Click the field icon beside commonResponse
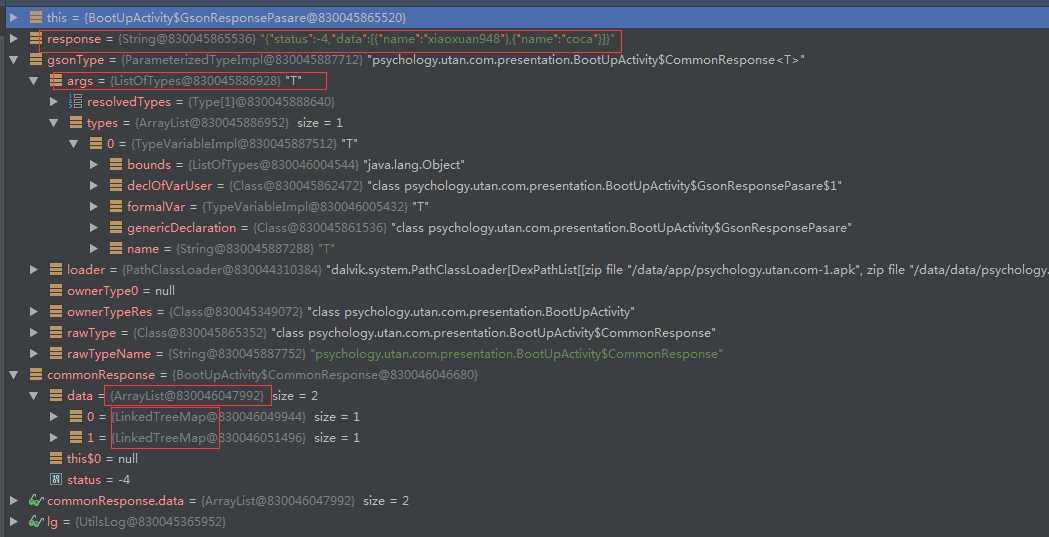 point(36,375)
